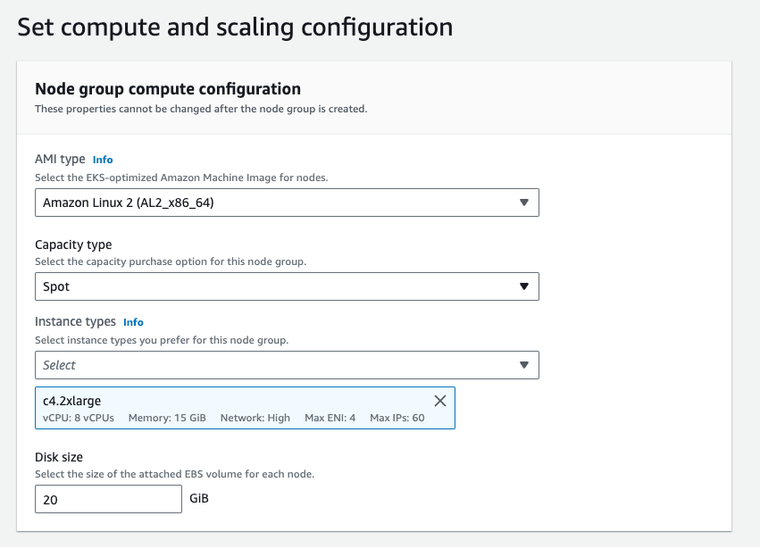Open the Info link beside AMI type
The image size is (760, 547).
(102, 159)
